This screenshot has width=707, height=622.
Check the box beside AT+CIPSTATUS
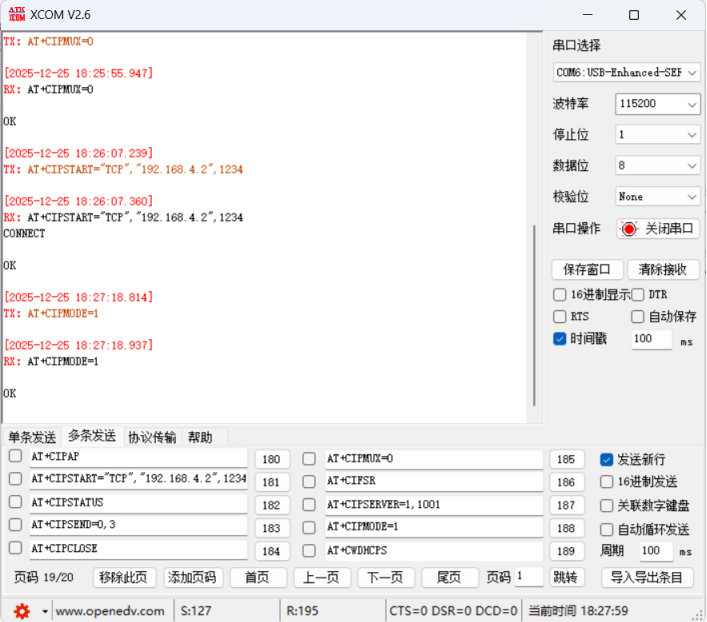(x=15, y=502)
